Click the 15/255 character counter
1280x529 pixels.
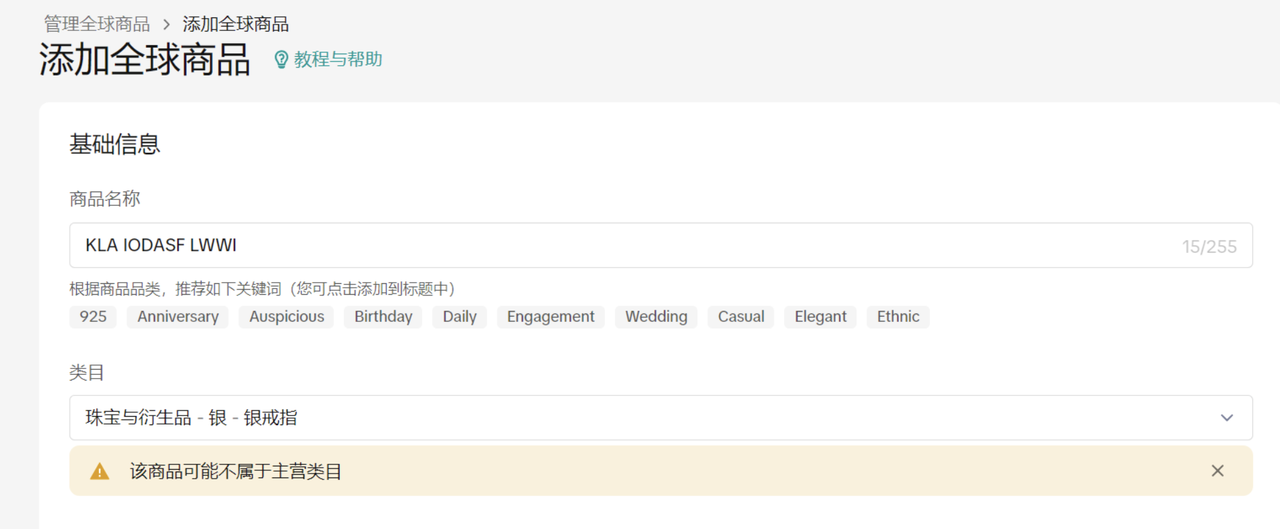(1209, 246)
